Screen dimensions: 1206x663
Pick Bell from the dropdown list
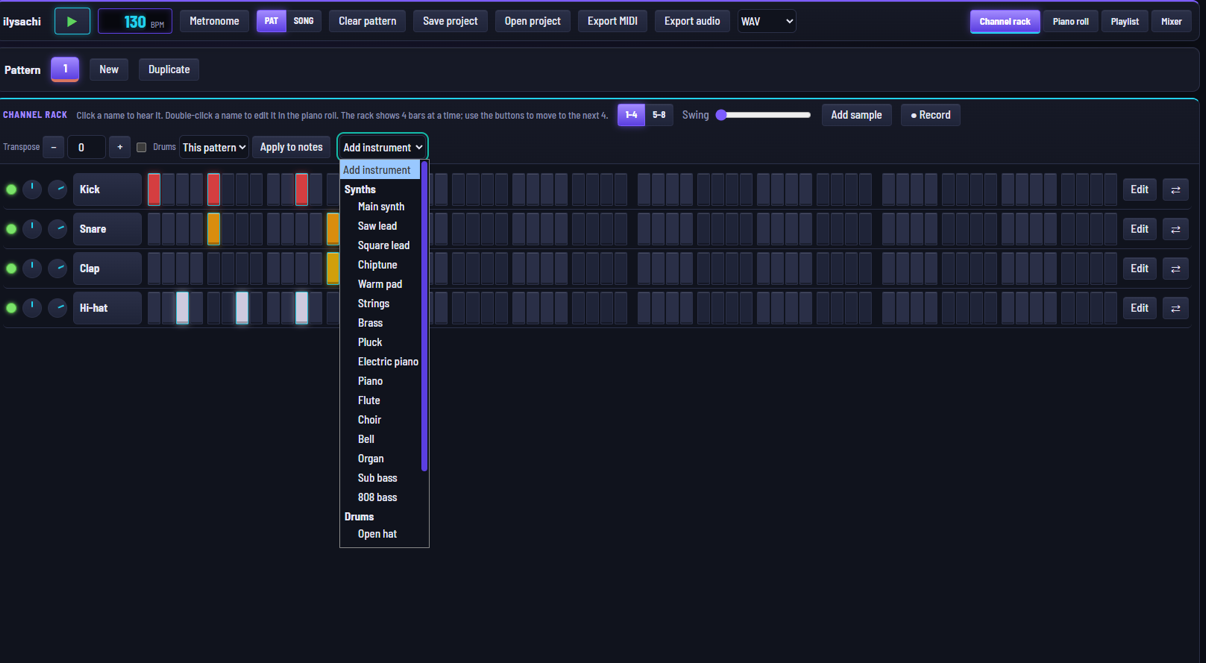pos(381,439)
